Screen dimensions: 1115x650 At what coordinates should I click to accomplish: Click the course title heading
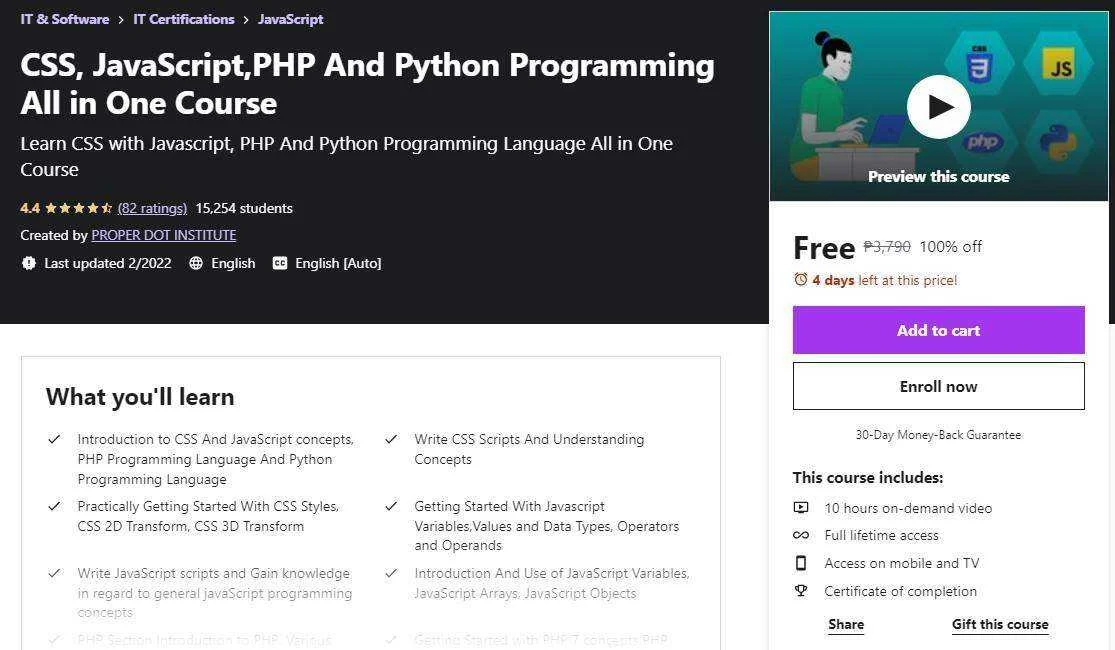coord(368,84)
